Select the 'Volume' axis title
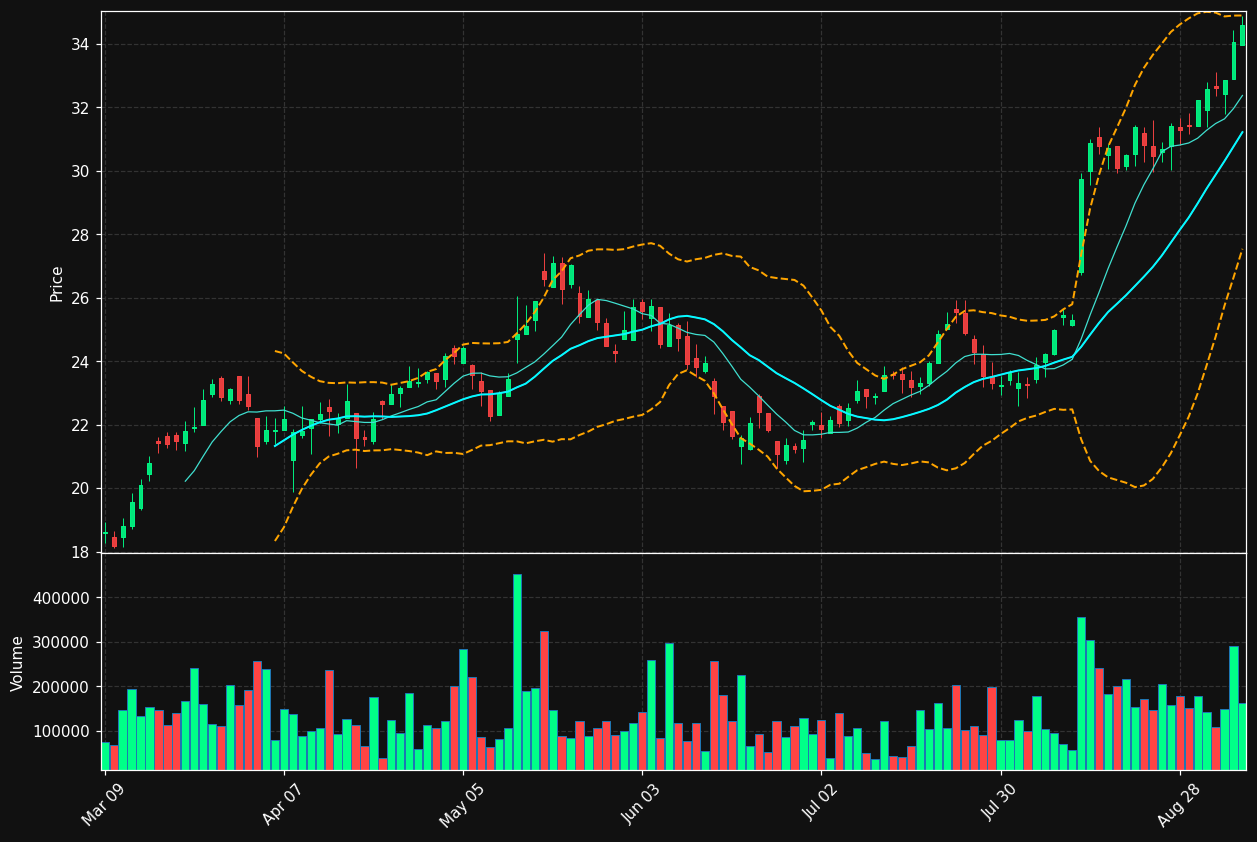1257x842 pixels. [x=18, y=662]
